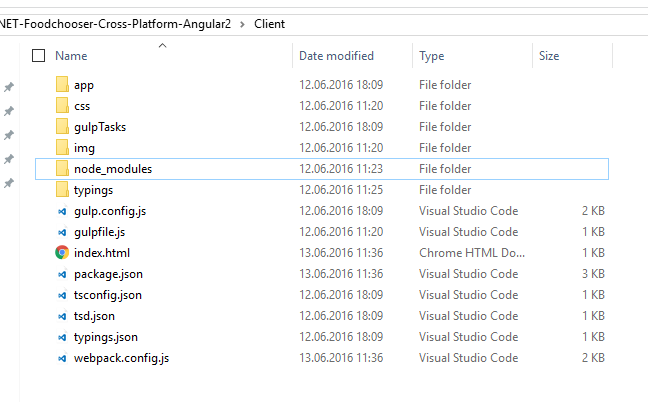This screenshot has height=402, width=648.
Task: Click the date modified of index.html
Action: [341, 253]
